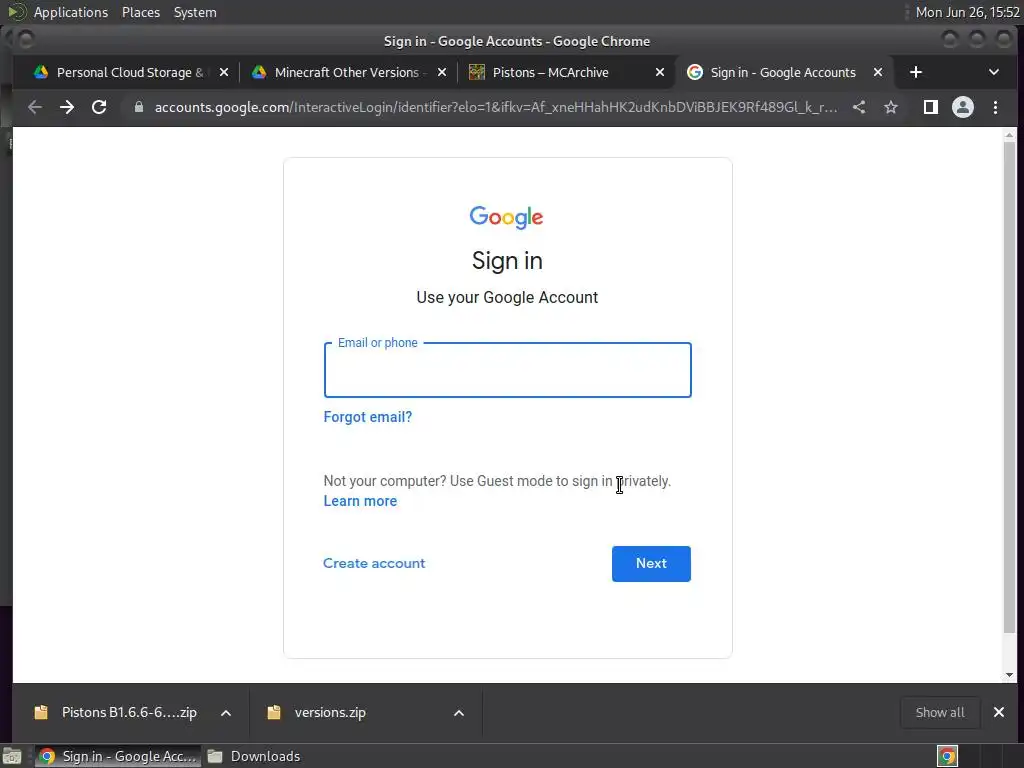Open Pistons B1.6.6-6 zip download
The height and width of the screenshot is (768, 1024).
coord(129,712)
